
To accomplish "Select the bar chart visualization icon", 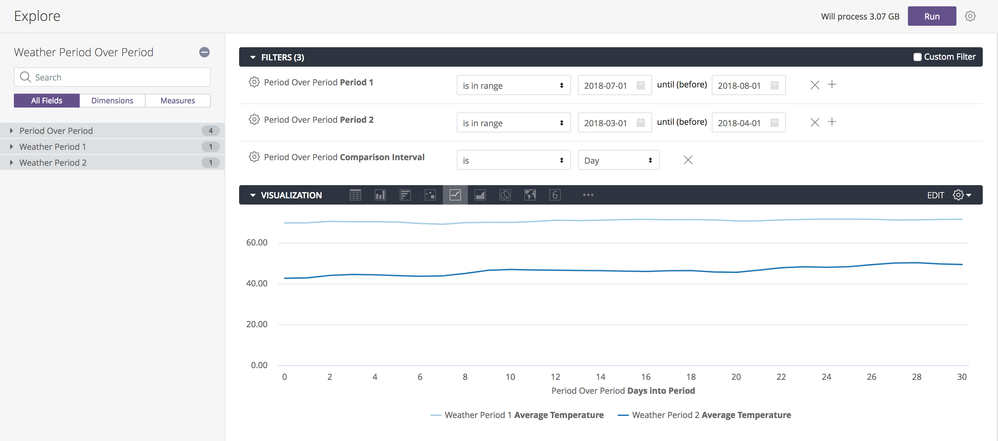I will [405, 195].
